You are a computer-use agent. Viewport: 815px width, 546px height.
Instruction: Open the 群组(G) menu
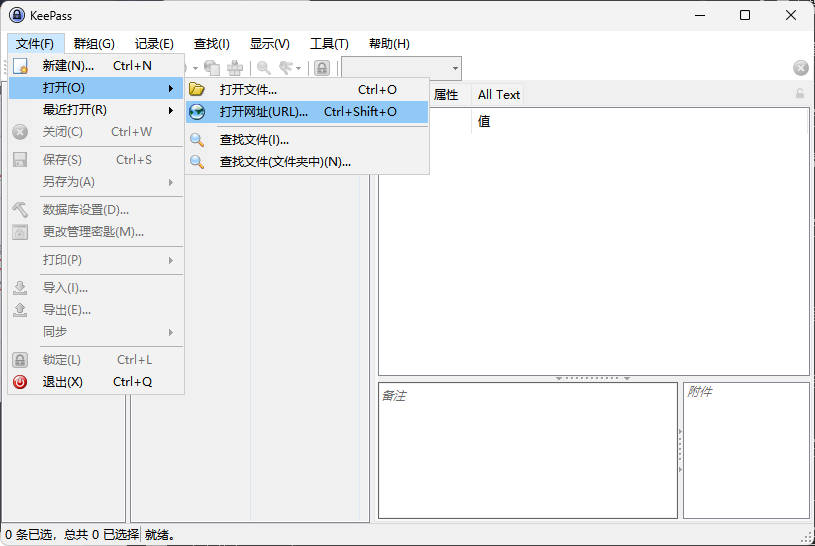(94, 44)
